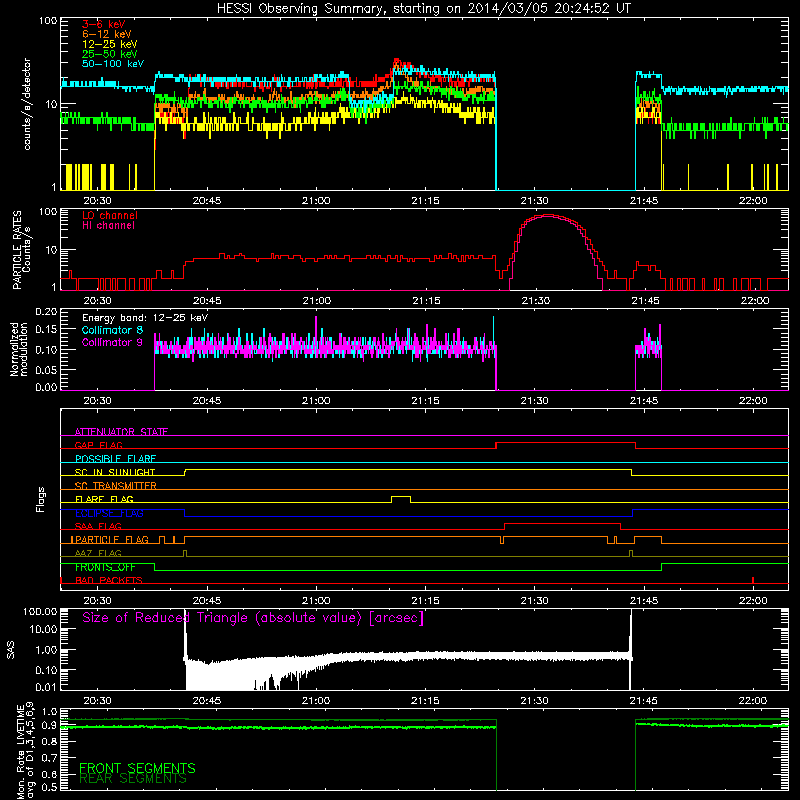Click the FRONTS OFF flag label
800x800 pixels.
105,567
